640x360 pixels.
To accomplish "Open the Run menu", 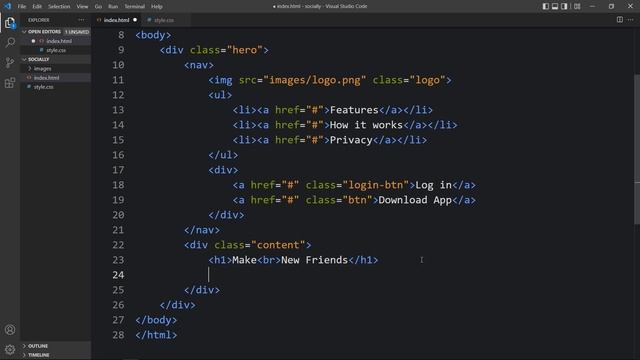I will (x=113, y=6).
